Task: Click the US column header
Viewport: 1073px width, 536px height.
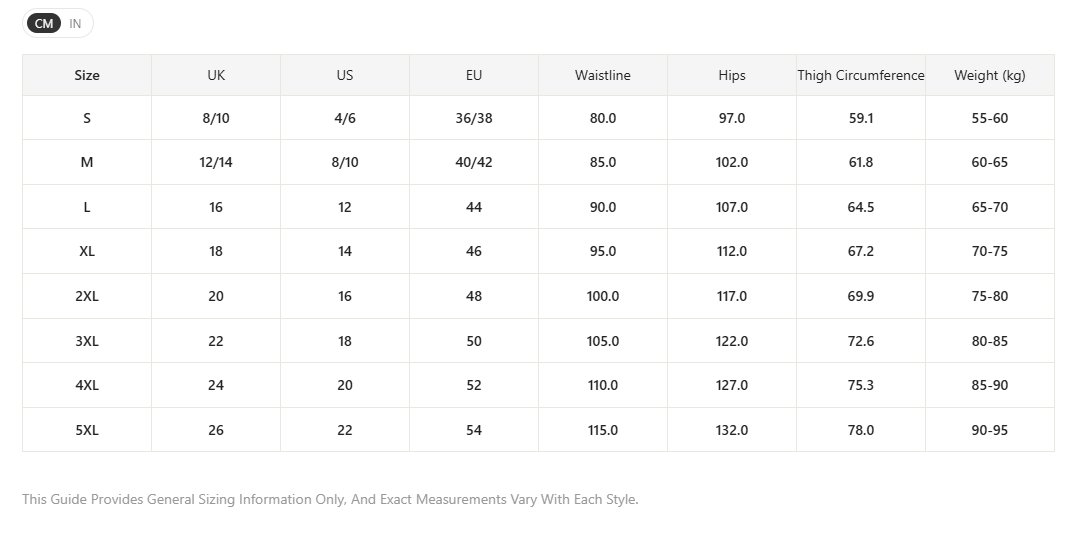Action: [345, 75]
